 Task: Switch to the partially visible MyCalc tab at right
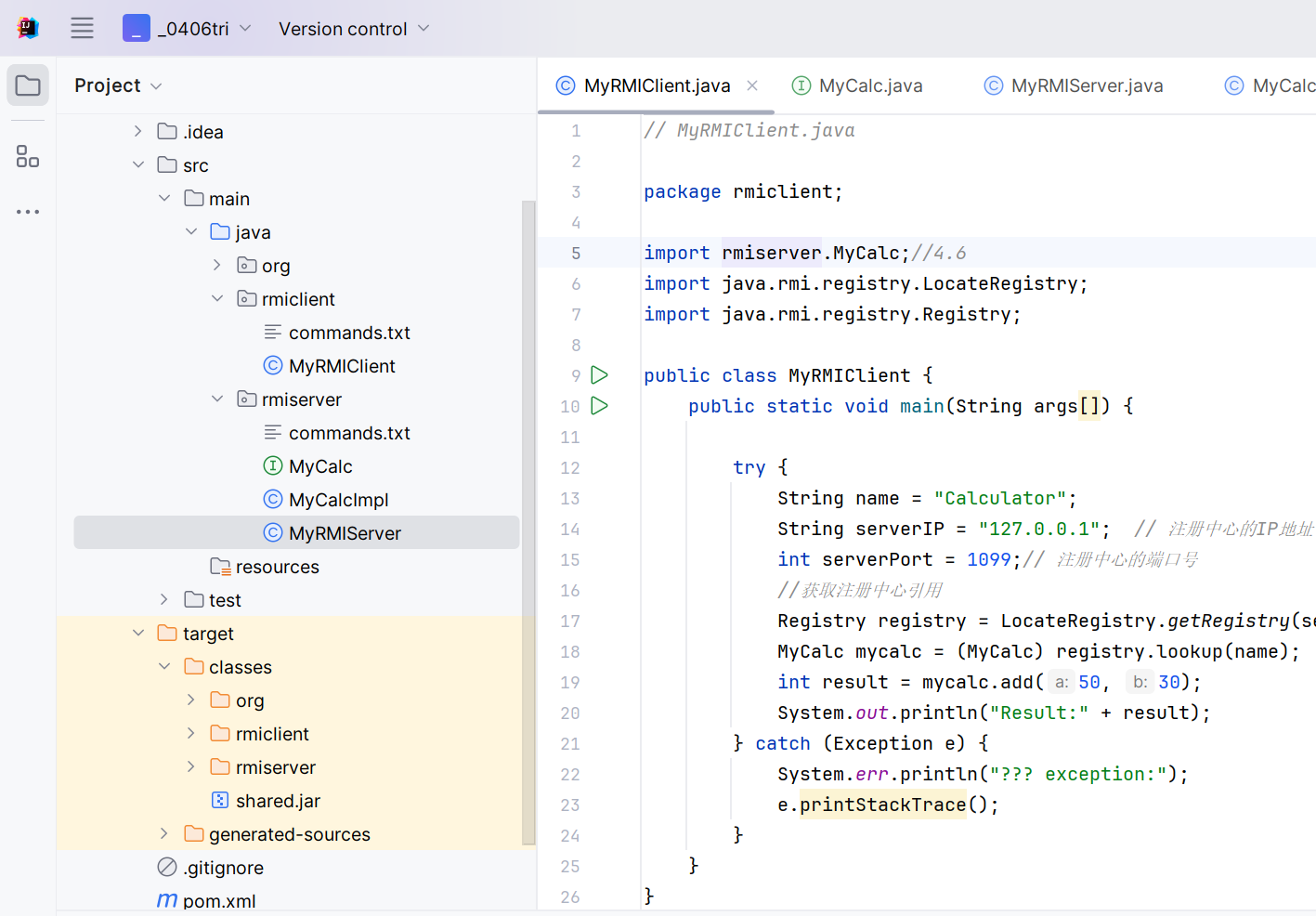[x=1270, y=85]
